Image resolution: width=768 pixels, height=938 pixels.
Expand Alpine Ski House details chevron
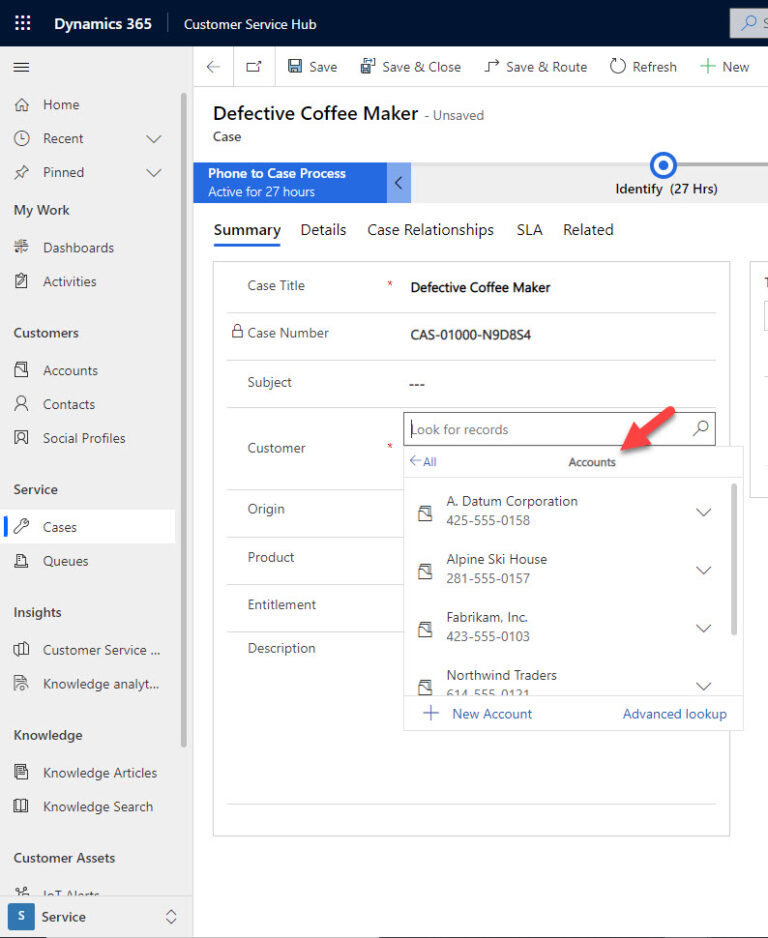point(703,570)
